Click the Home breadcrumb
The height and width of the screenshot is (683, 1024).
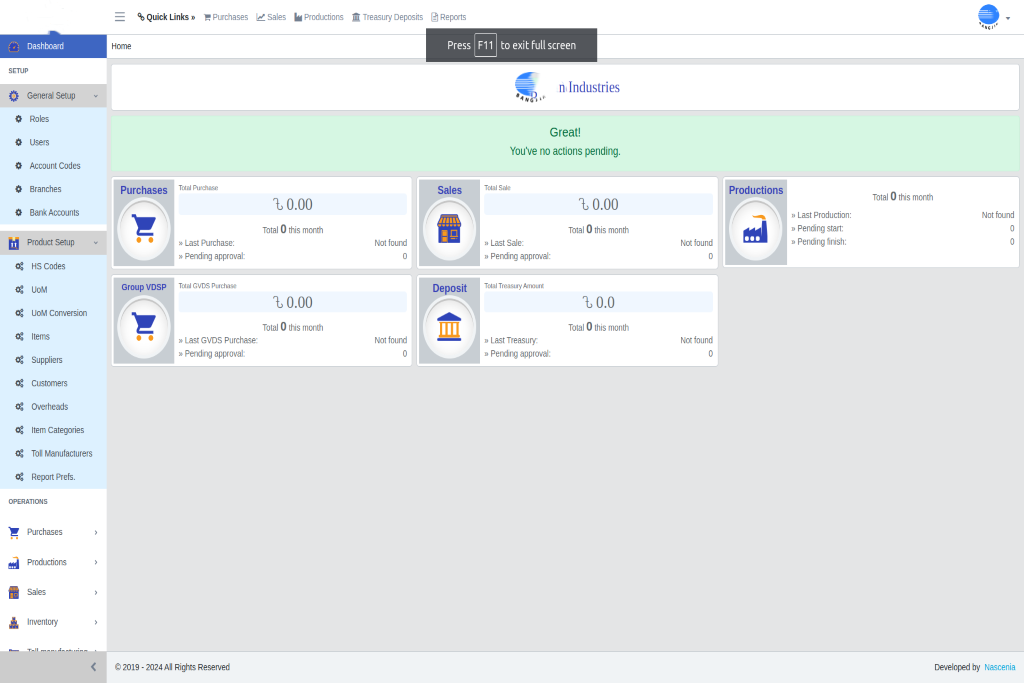(121, 46)
